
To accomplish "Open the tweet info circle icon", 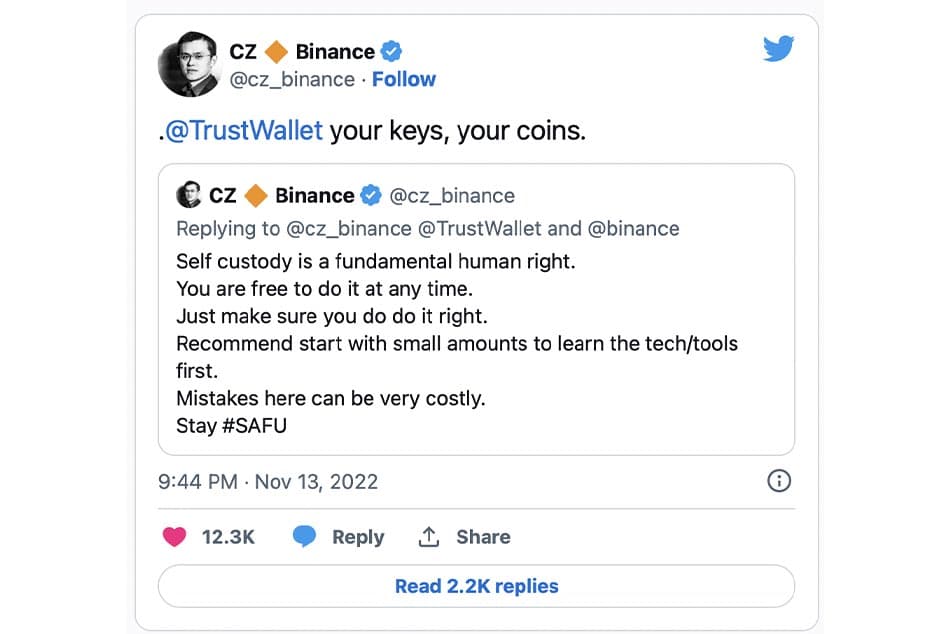I will (x=779, y=481).
